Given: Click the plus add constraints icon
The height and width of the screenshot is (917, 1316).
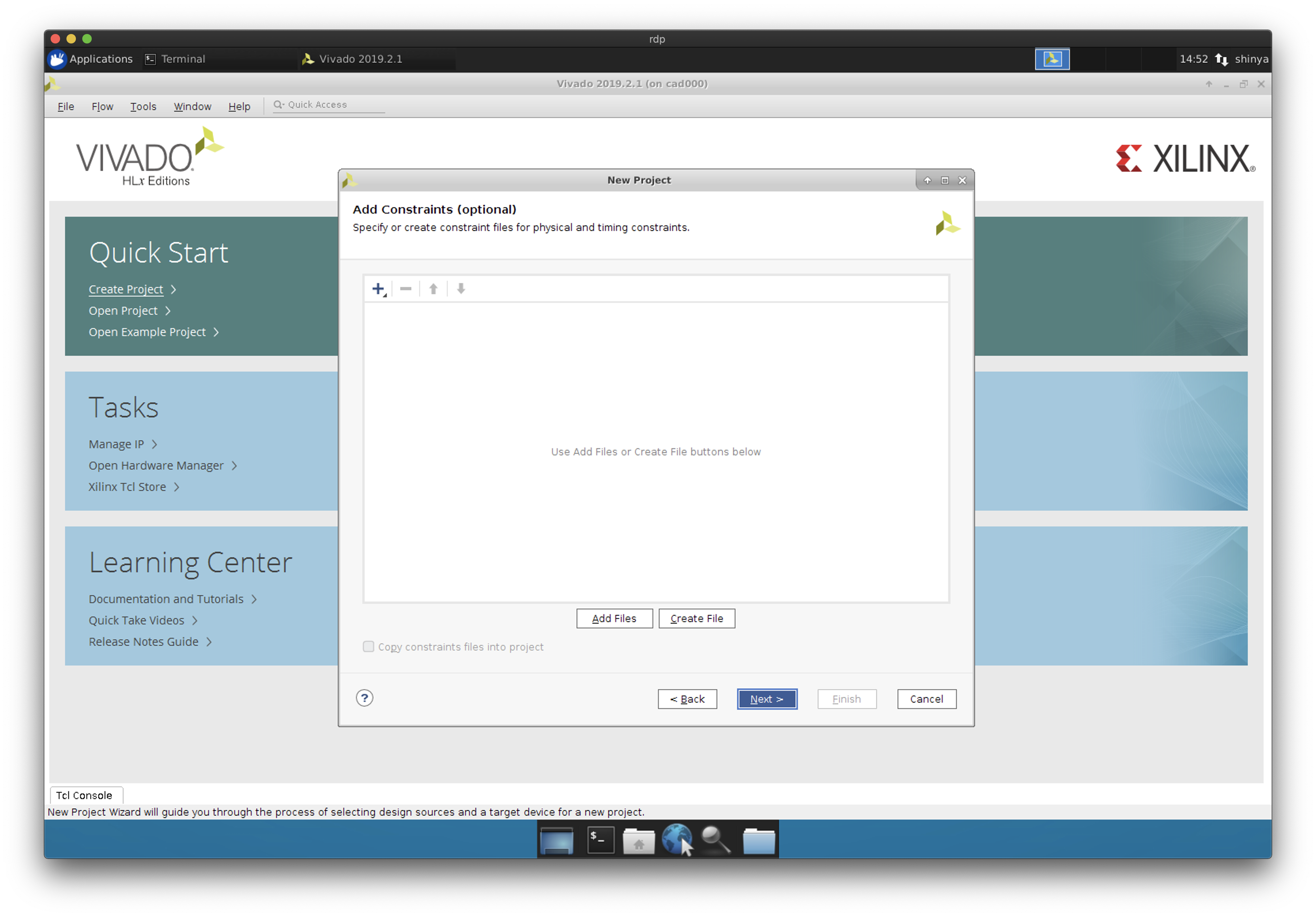Looking at the screenshot, I should pyautogui.click(x=378, y=289).
